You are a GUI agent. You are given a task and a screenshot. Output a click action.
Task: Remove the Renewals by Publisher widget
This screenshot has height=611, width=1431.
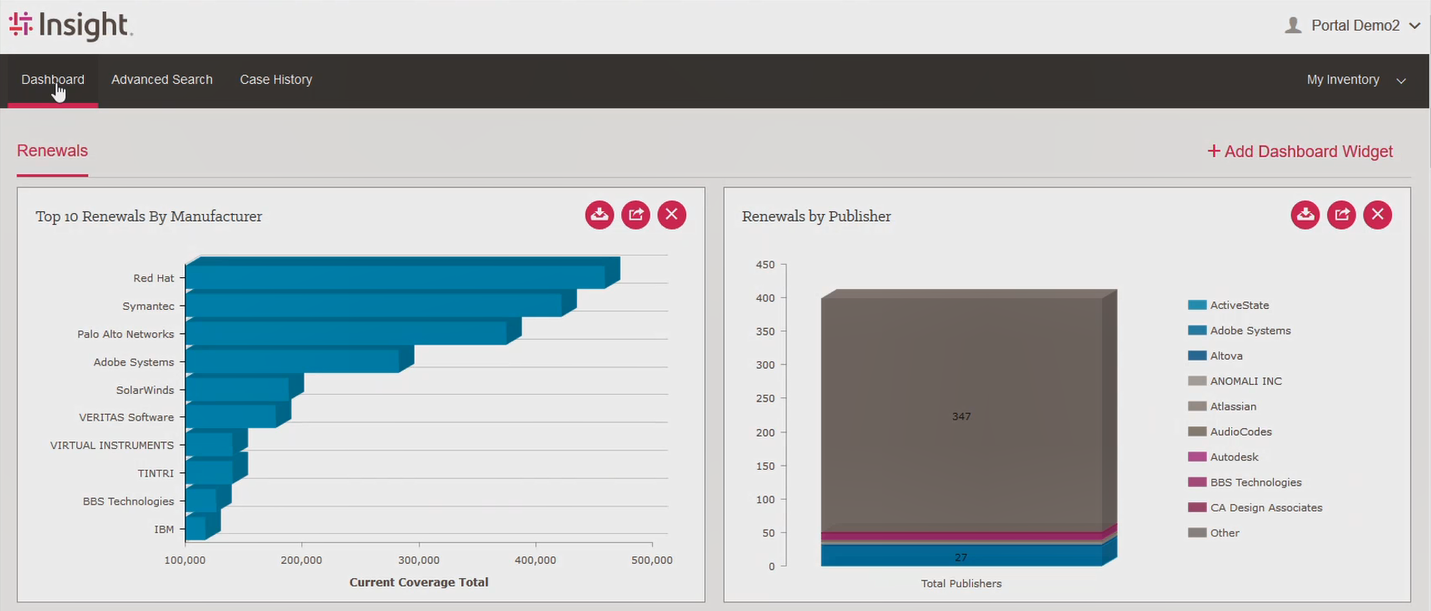coord(1378,215)
